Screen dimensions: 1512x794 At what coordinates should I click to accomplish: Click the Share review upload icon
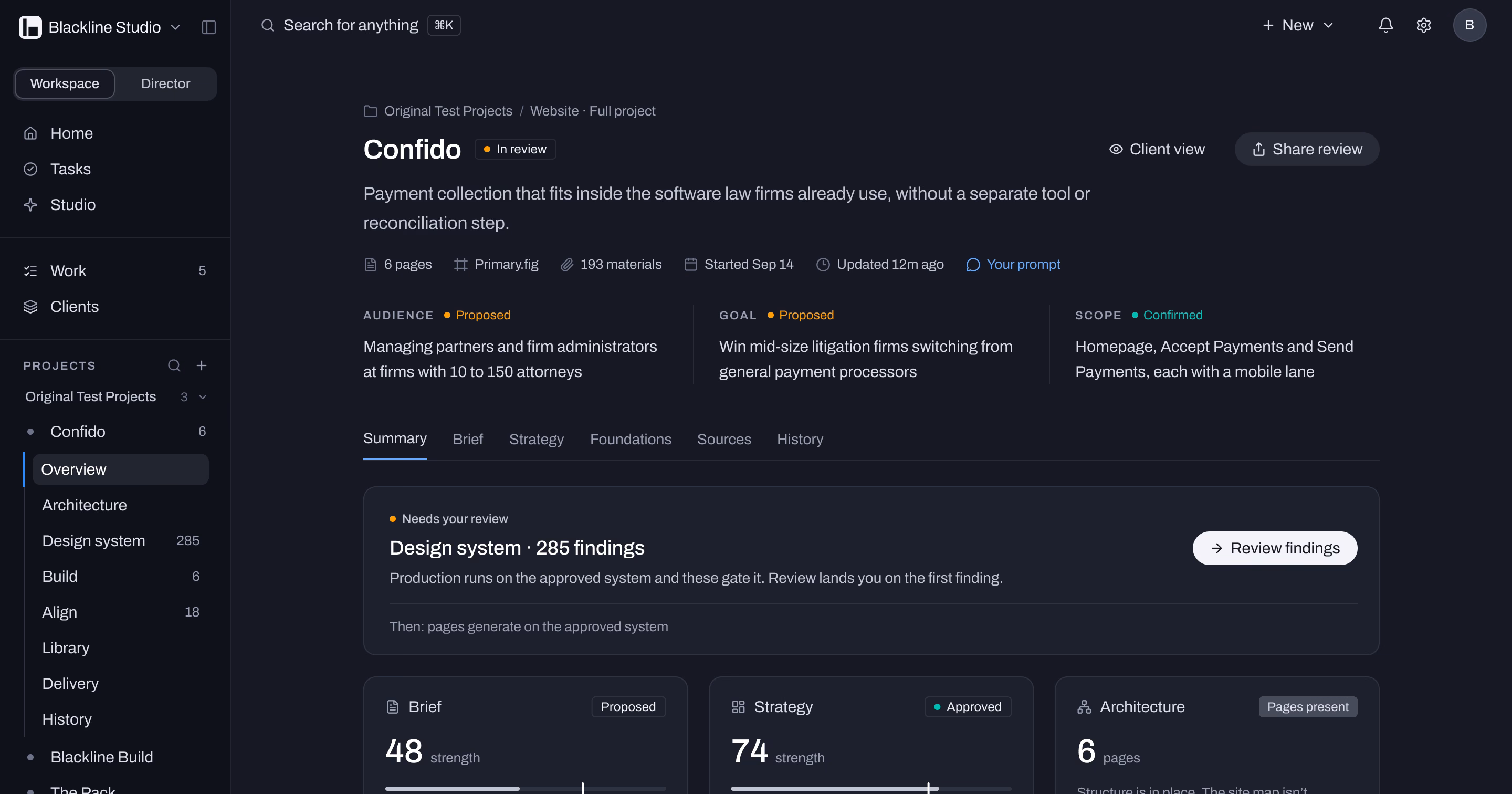pos(1259,150)
